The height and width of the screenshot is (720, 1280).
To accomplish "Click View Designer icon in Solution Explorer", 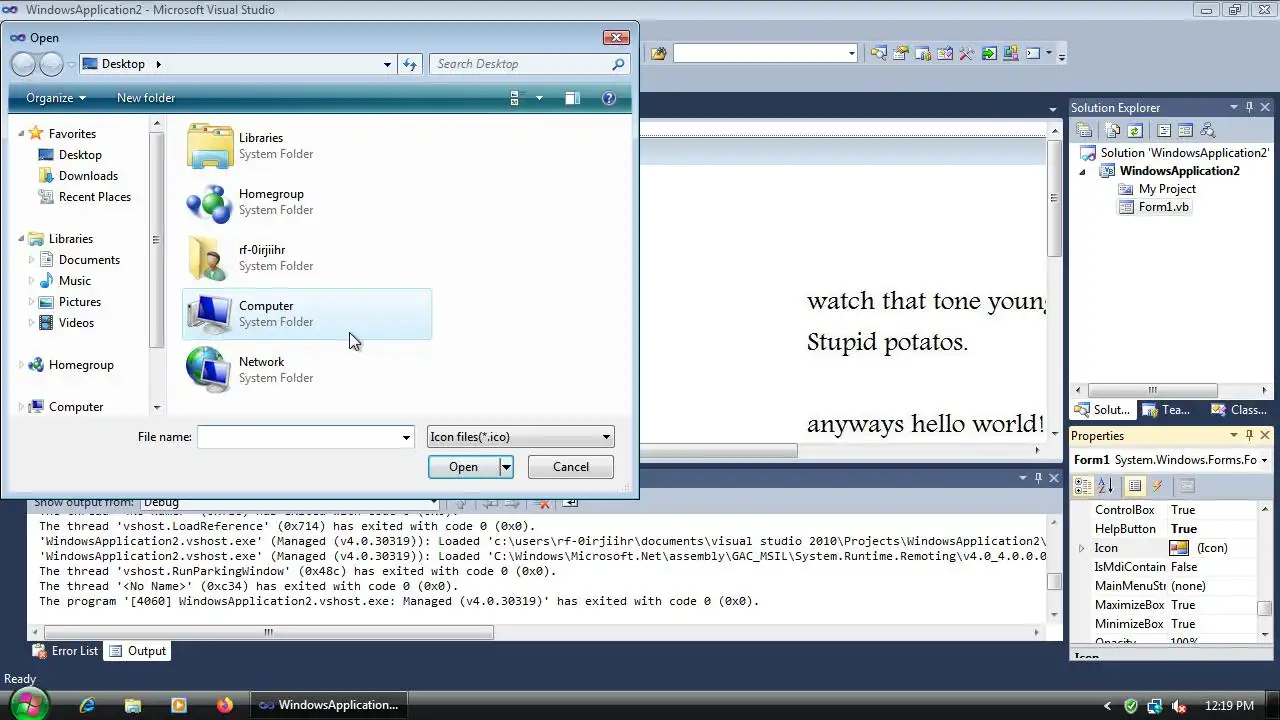I will 1186,131.
